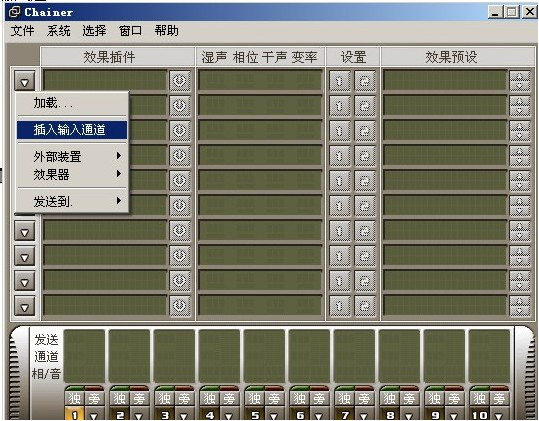Select 插入输入通道 in the context menu

point(72,130)
